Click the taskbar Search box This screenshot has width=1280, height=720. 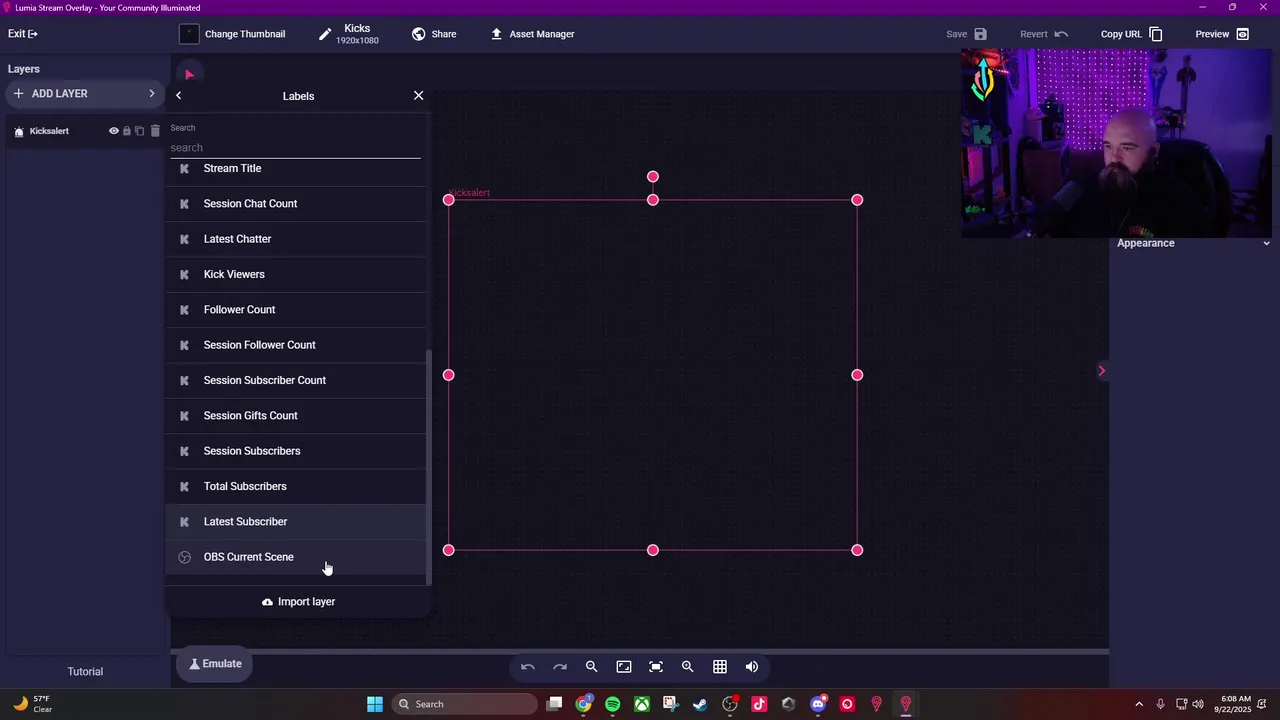pyautogui.click(x=465, y=704)
